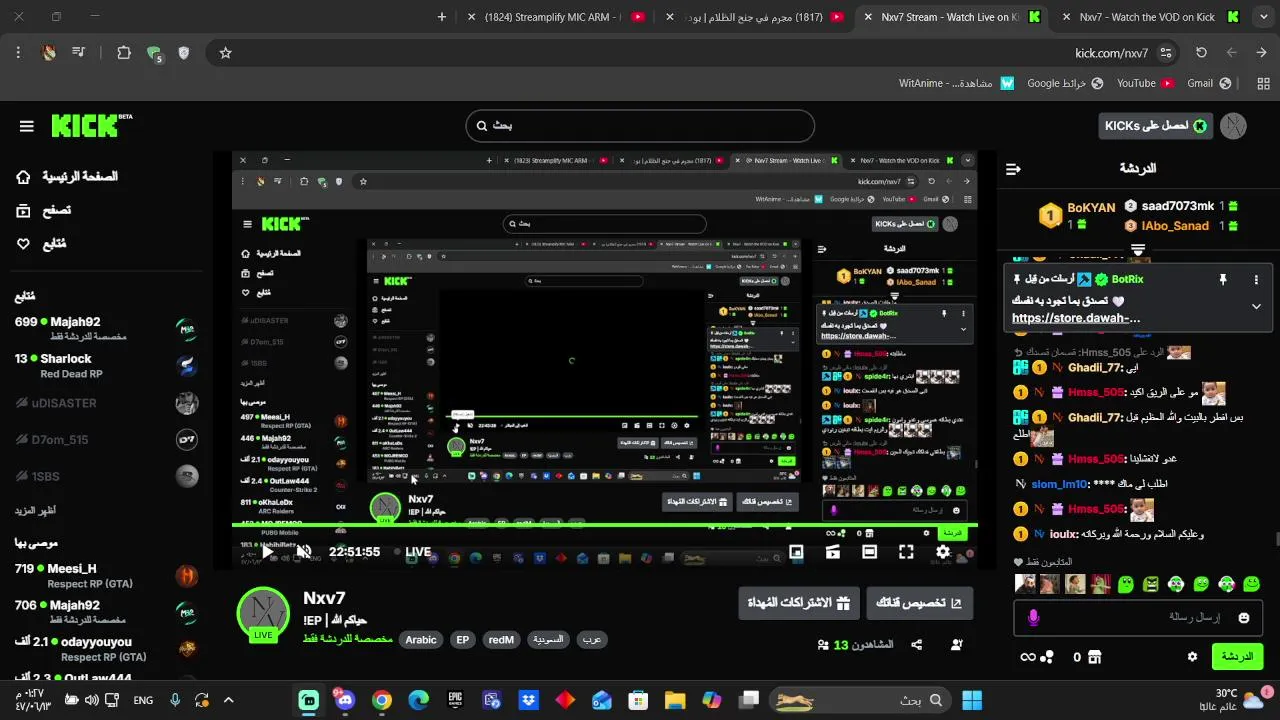
Task: Toggle fullscreen on the stream player
Action: click(x=906, y=551)
